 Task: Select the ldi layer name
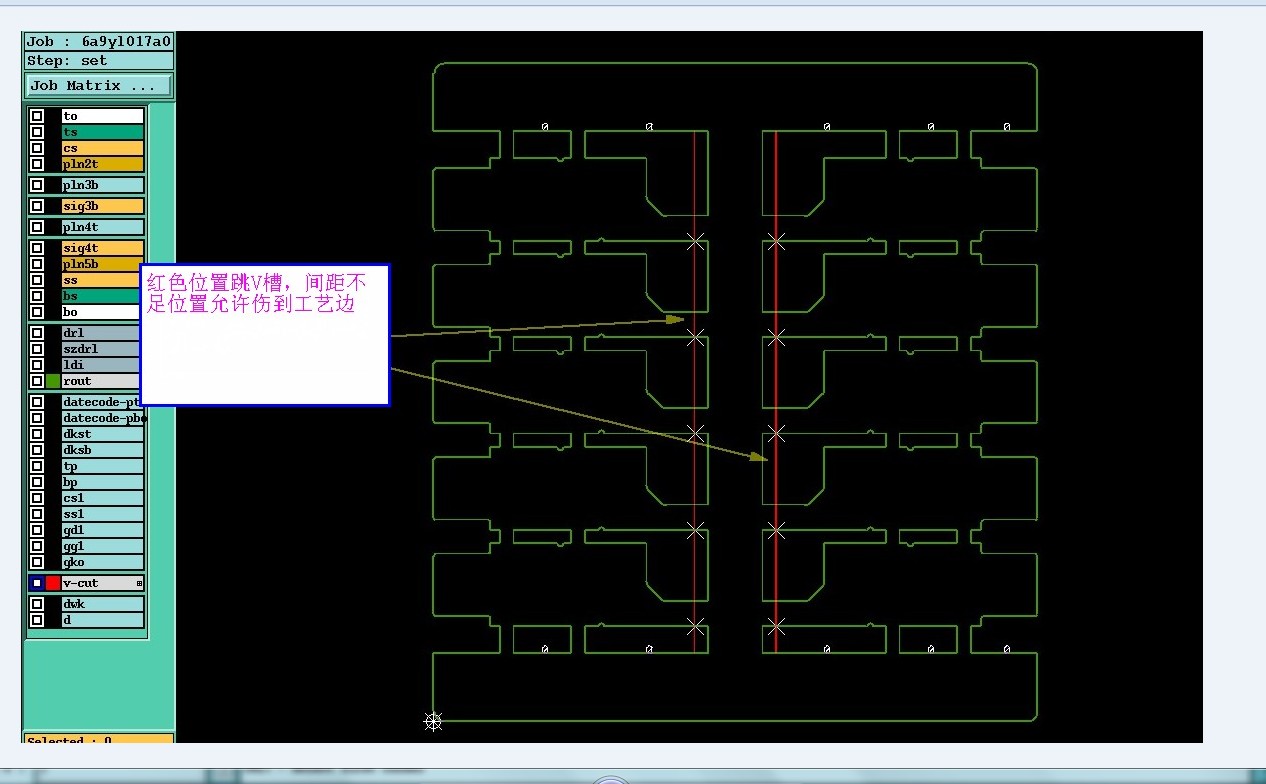pos(103,365)
